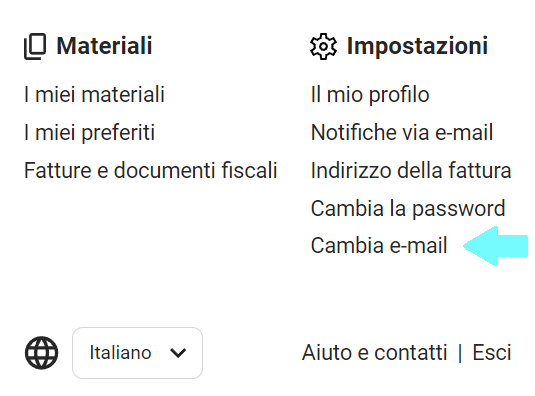535x396 pixels.
Task: Go to I miei materiali
Action: tap(95, 94)
